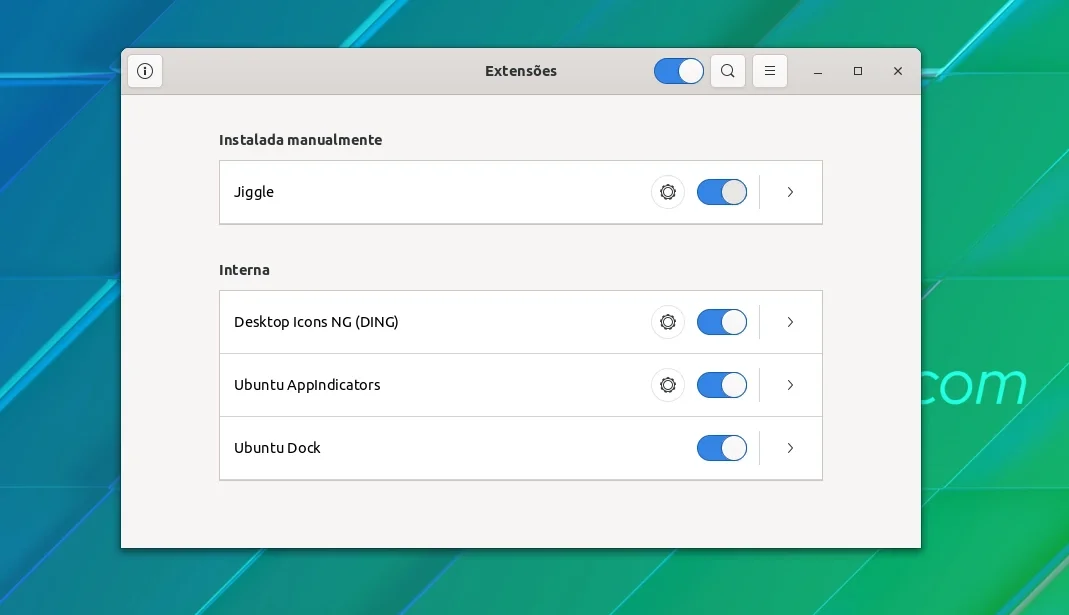Click the Instalada manualmente heading
1069x615 pixels.
click(x=300, y=140)
